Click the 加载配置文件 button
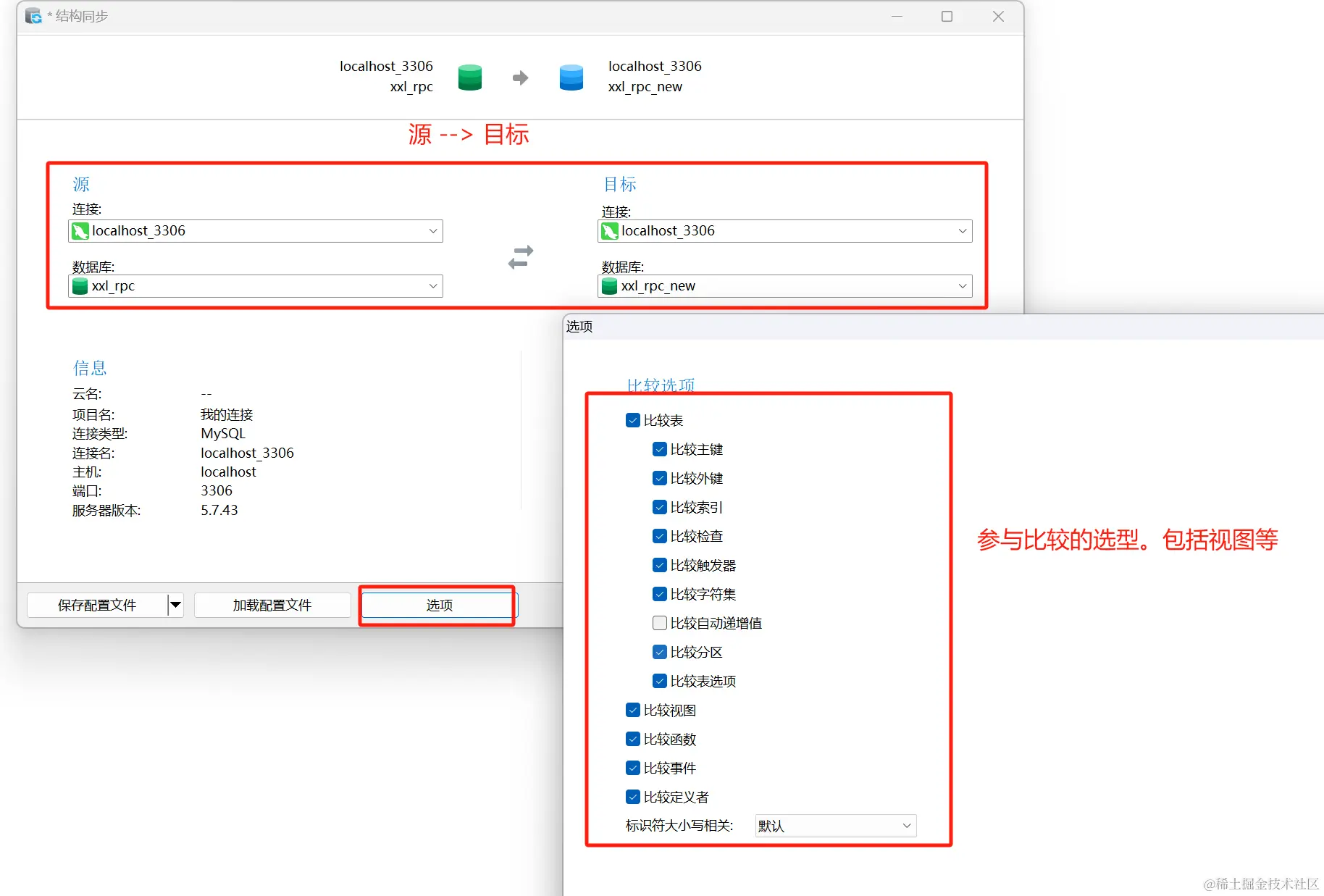Screen dimensions: 1324x896 pos(272,605)
